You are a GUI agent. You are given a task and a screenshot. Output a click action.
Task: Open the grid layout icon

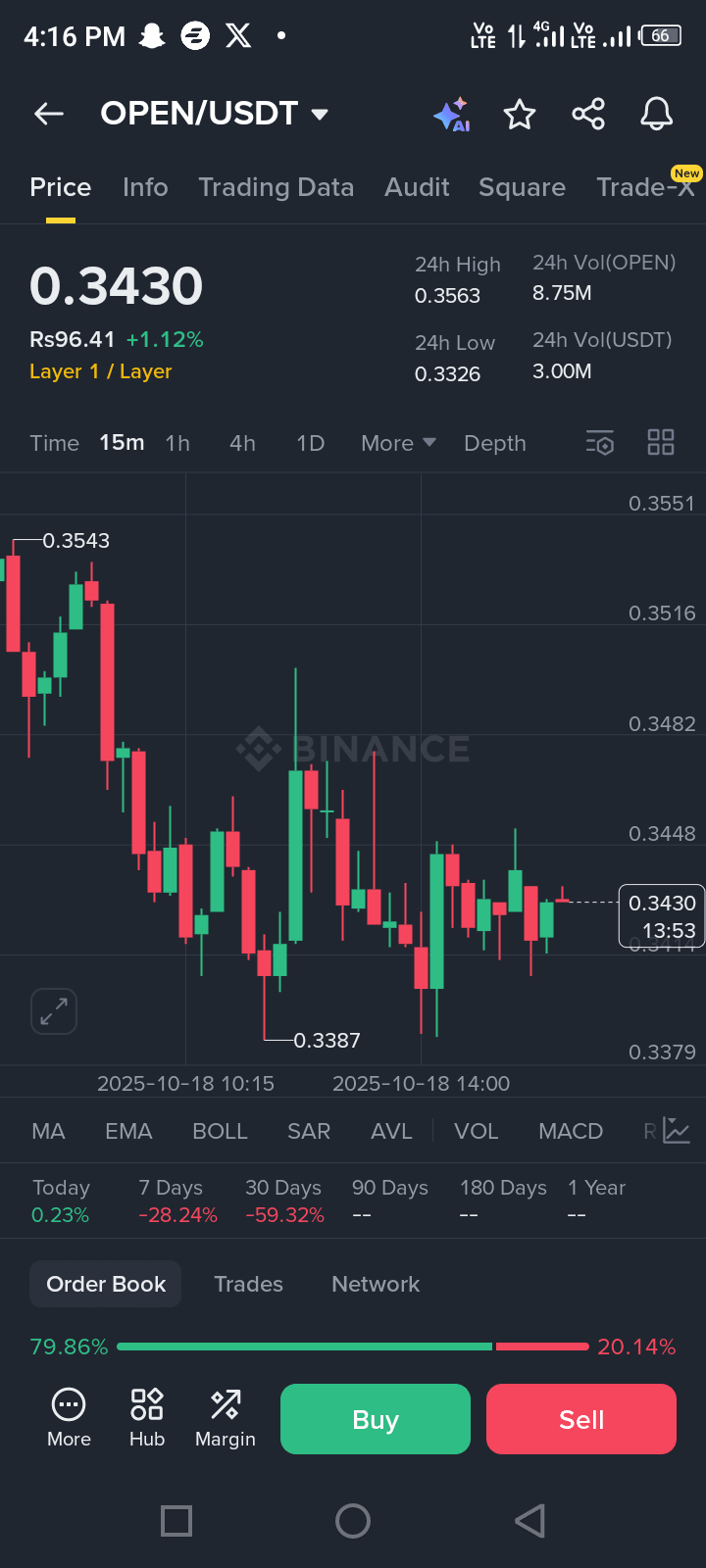(x=661, y=443)
